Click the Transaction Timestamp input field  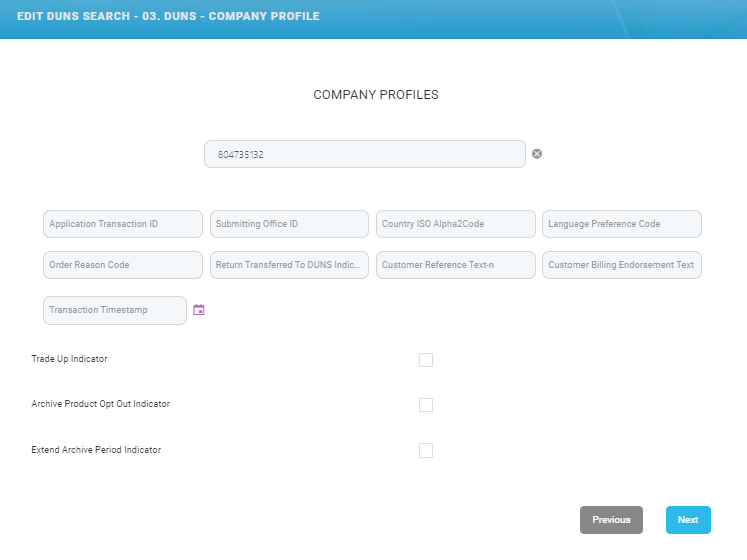[115, 310]
